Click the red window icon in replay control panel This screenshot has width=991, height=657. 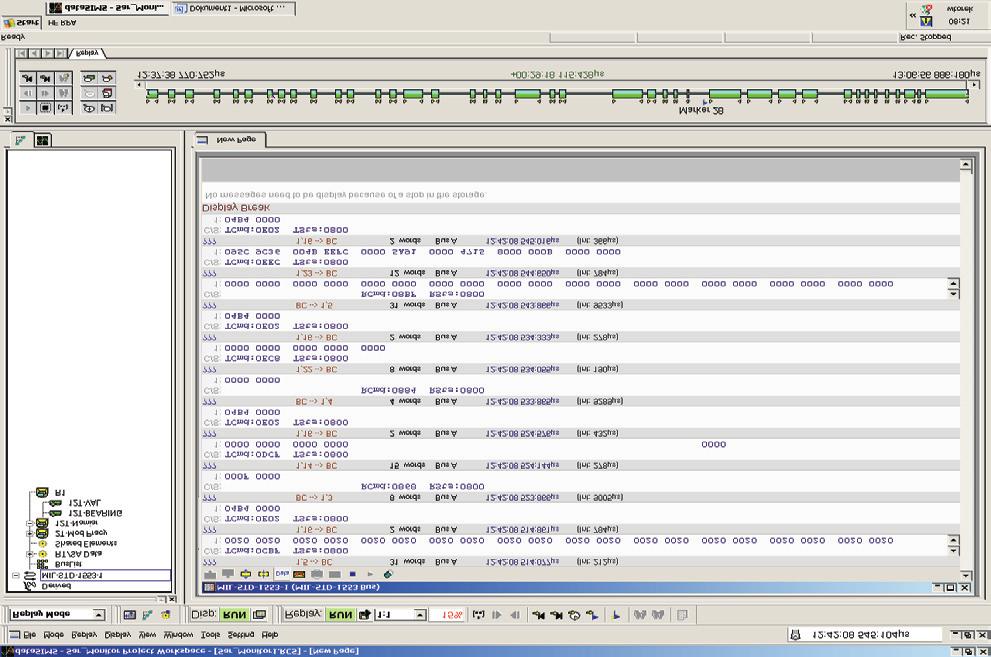pos(107,93)
